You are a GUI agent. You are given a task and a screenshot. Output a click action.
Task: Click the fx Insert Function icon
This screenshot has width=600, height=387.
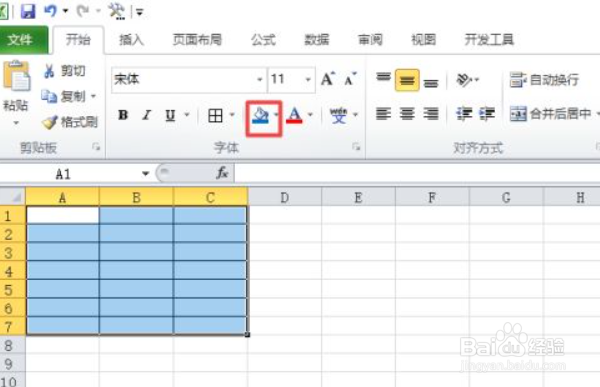[x=222, y=173]
